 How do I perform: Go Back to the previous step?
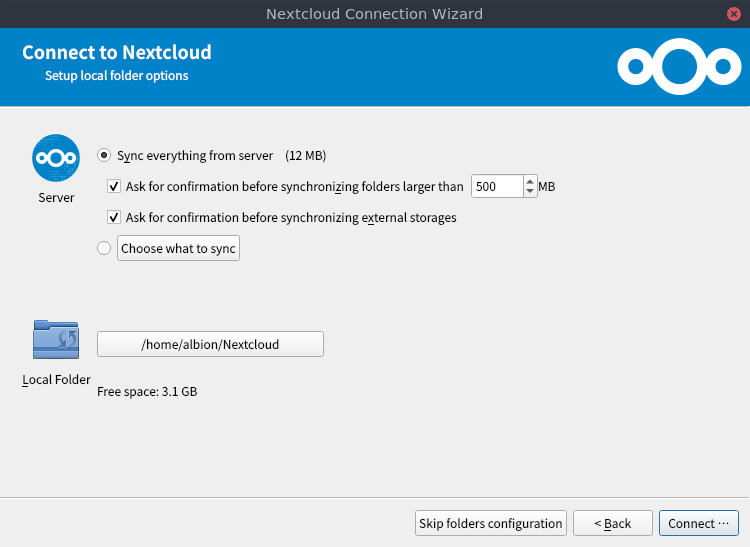pyautogui.click(x=613, y=523)
